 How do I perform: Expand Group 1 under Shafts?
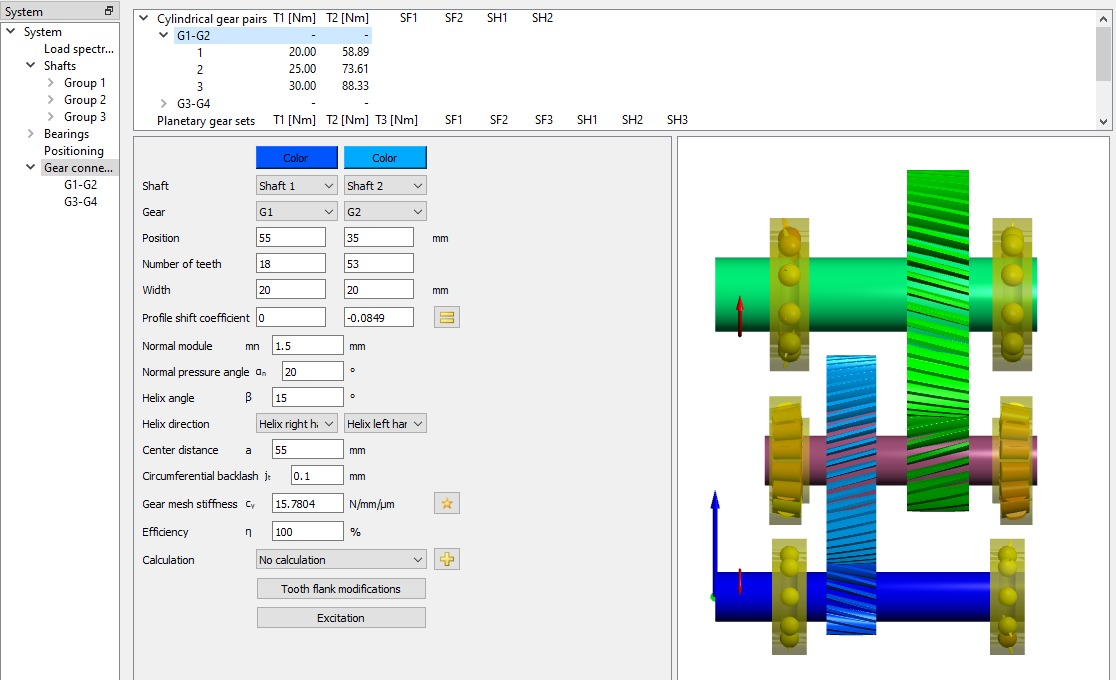[x=51, y=83]
